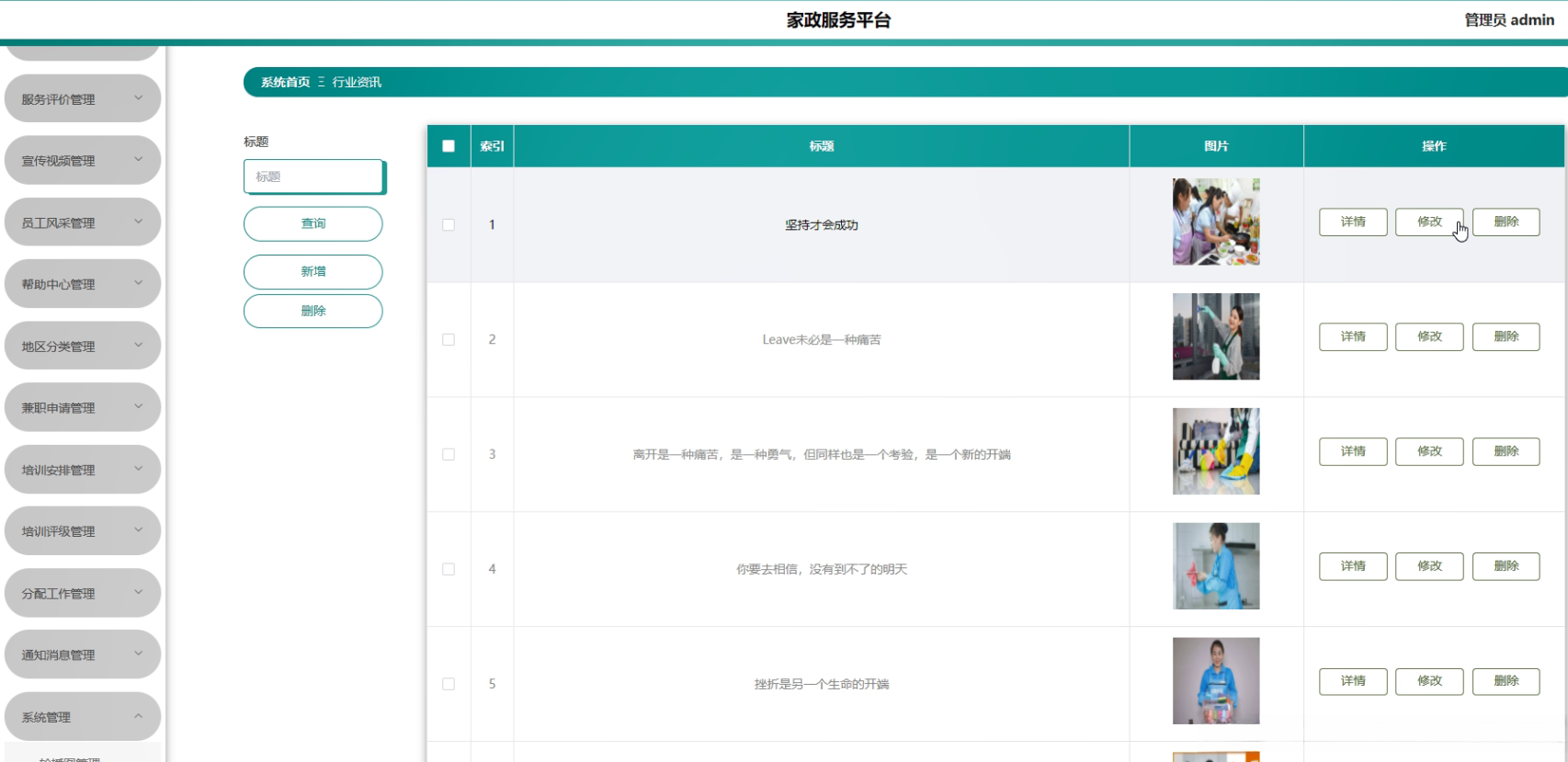The image size is (1568, 762).
Task: Click the 新增 add button
Action: coord(313,272)
